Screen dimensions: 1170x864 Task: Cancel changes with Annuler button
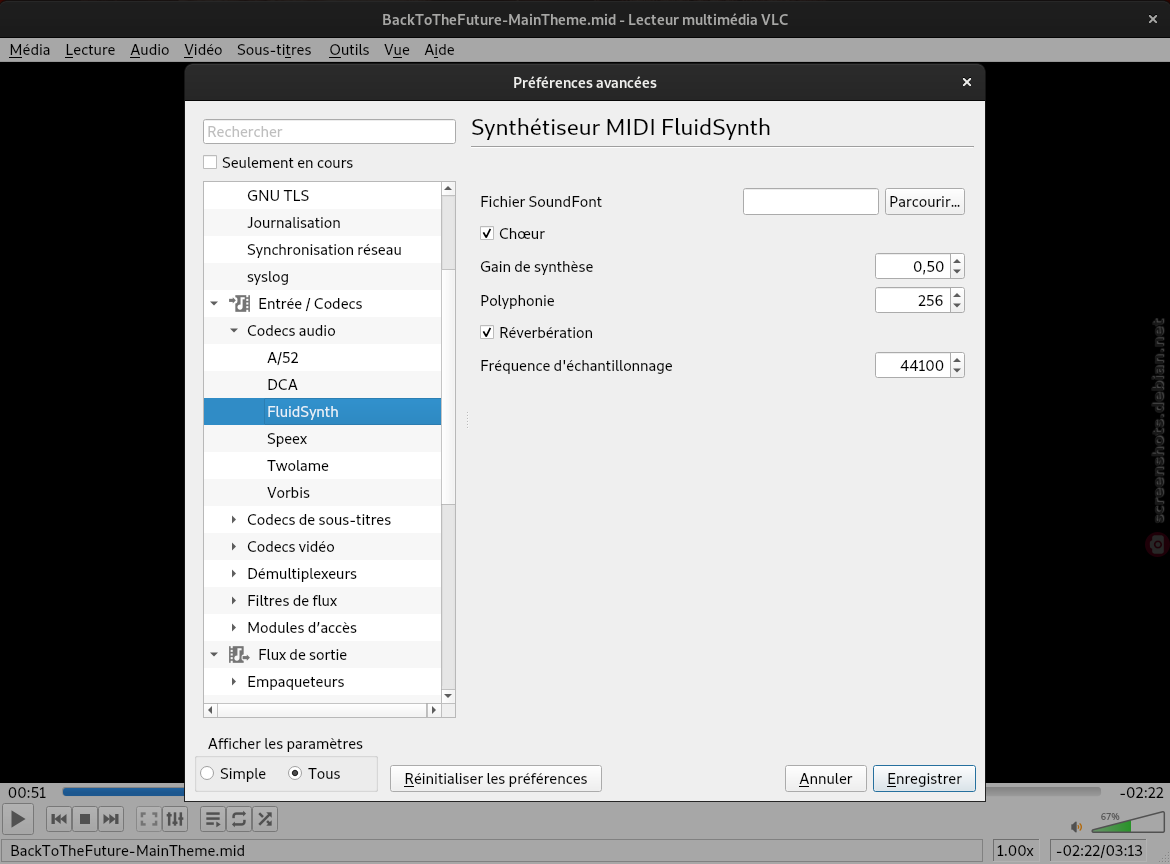click(x=825, y=778)
